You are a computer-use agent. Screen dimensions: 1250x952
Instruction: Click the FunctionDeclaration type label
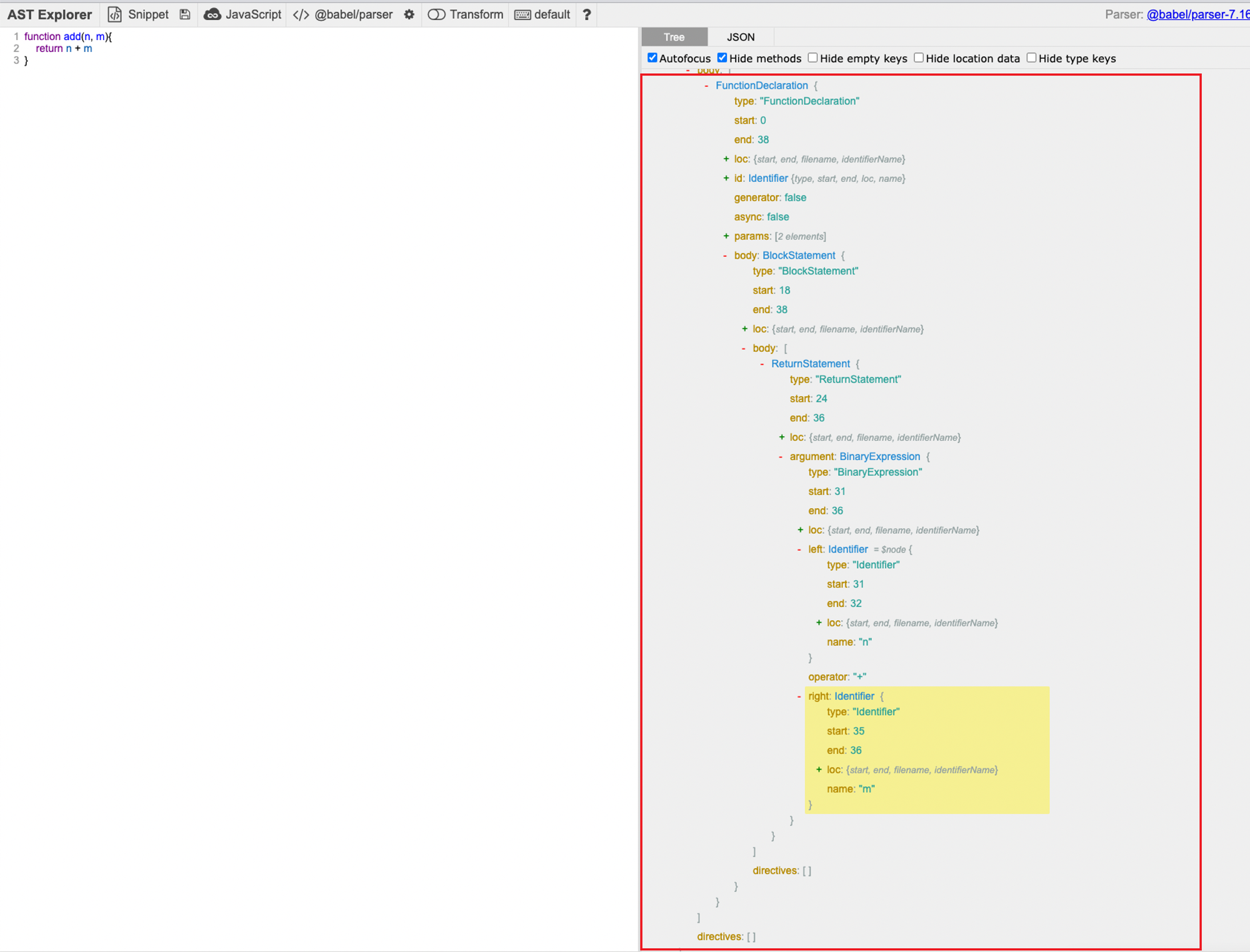point(762,86)
